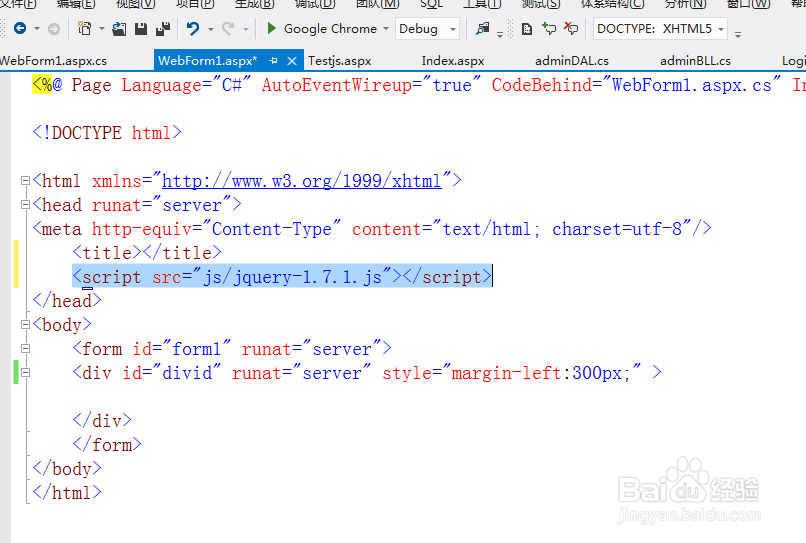
Task: Click the charset=utf-8 content value
Action: tap(617, 229)
